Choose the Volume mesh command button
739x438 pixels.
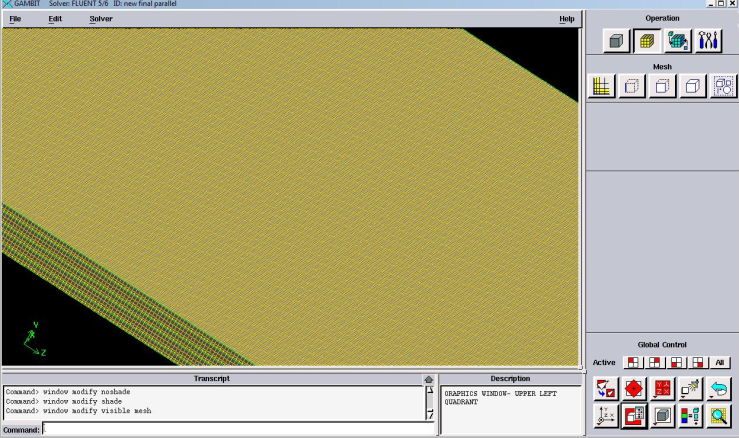[x=692, y=87]
